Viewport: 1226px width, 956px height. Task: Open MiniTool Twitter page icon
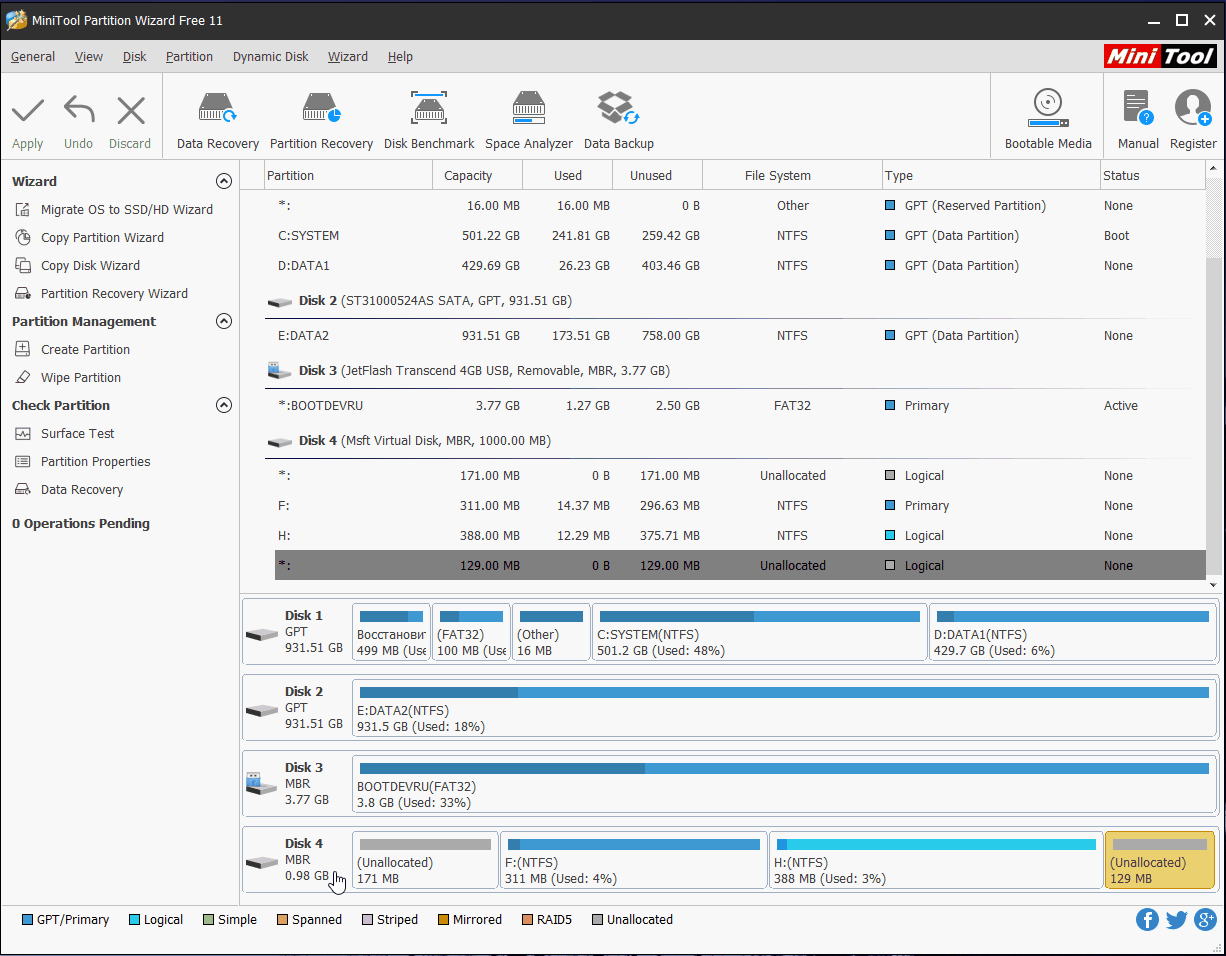[x=1177, y=920]
